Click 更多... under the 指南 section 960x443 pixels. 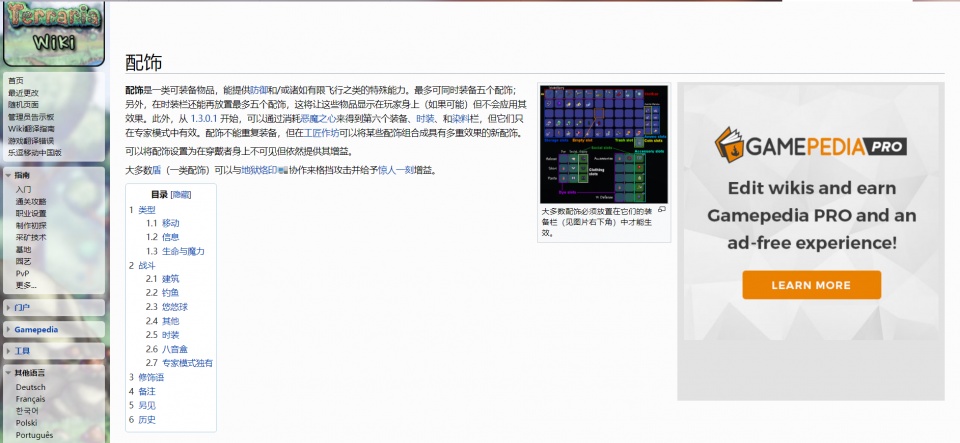(x=26, y=285)
